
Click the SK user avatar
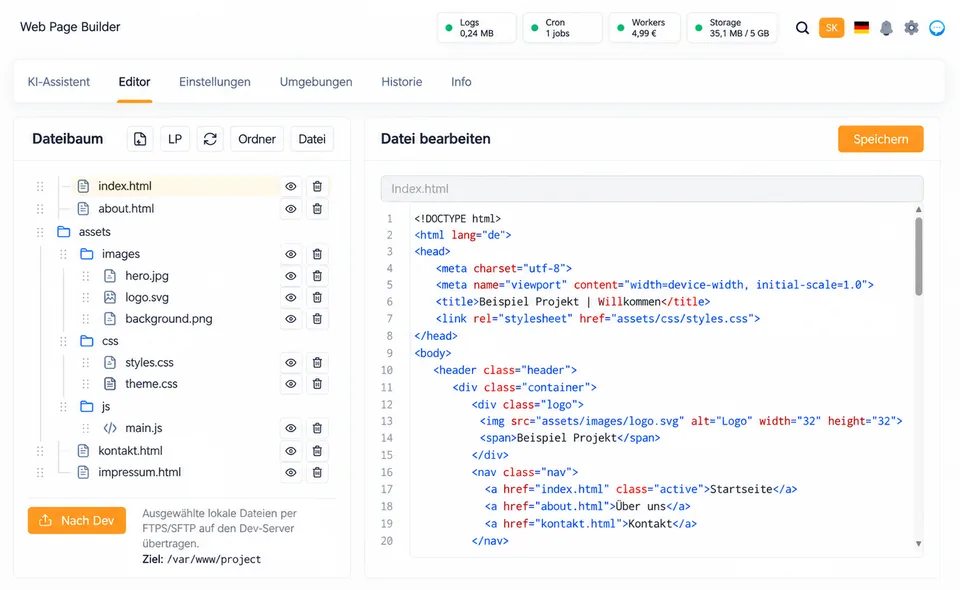[x=831, y=28]
